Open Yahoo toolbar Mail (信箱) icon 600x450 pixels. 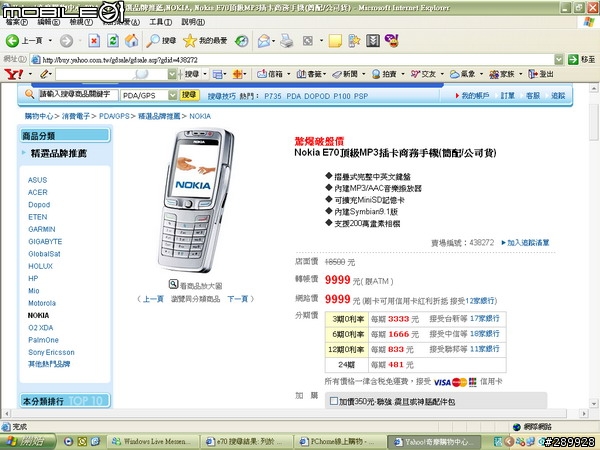click(270, 74)
